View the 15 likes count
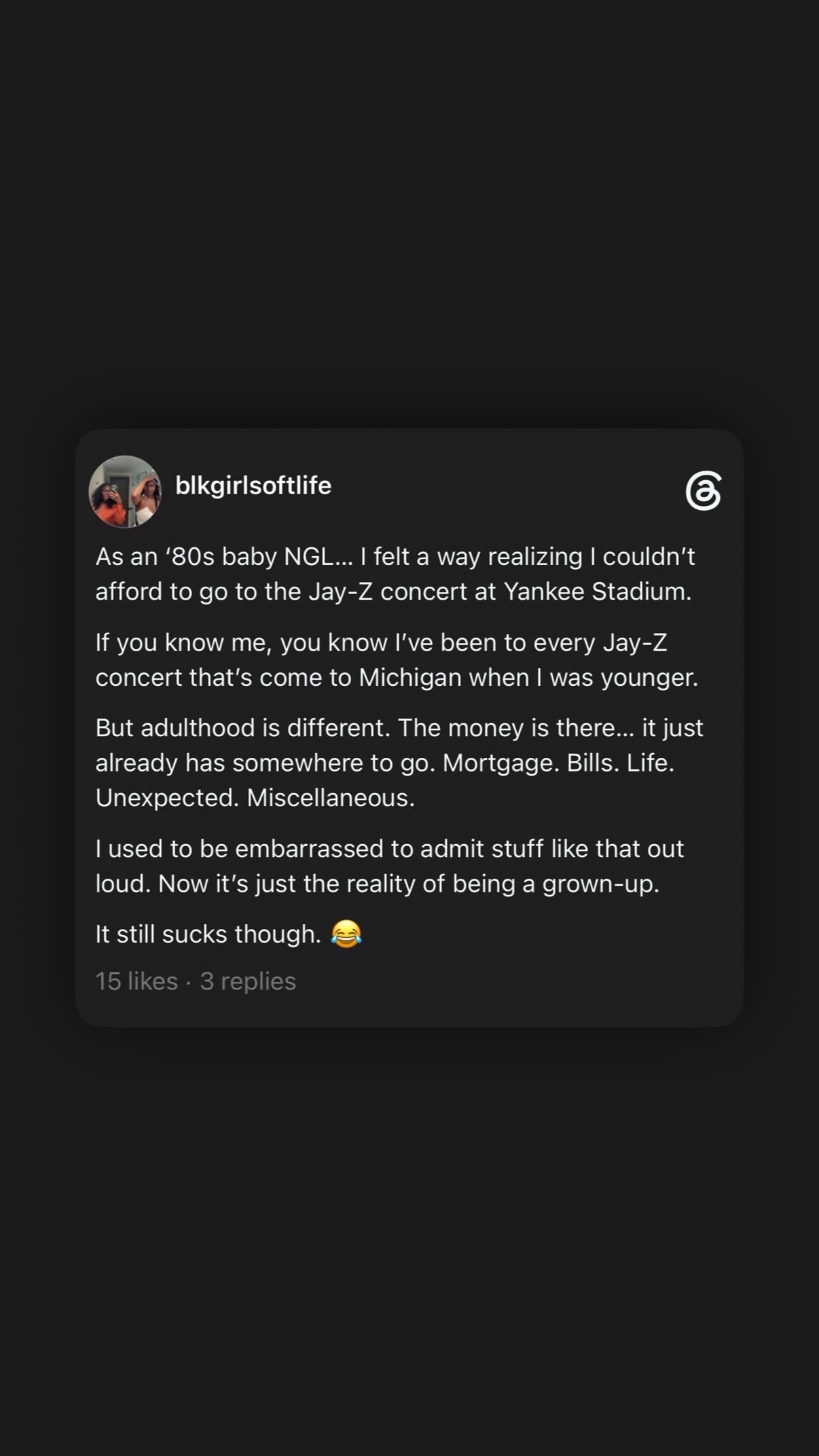The width and height of the screenshot is (819, 1456). (136, 981)
